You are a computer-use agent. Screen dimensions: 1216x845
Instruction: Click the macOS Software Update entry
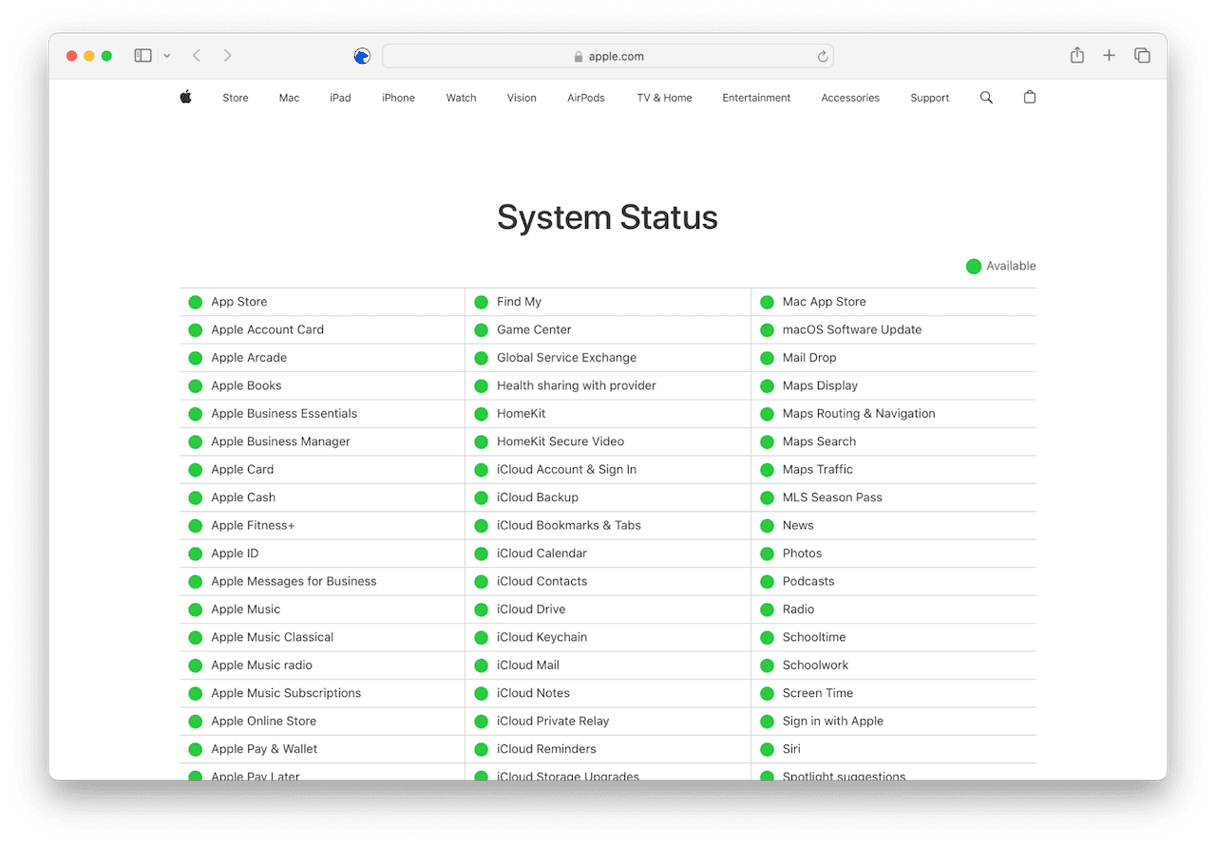click(x=851, y=330)
